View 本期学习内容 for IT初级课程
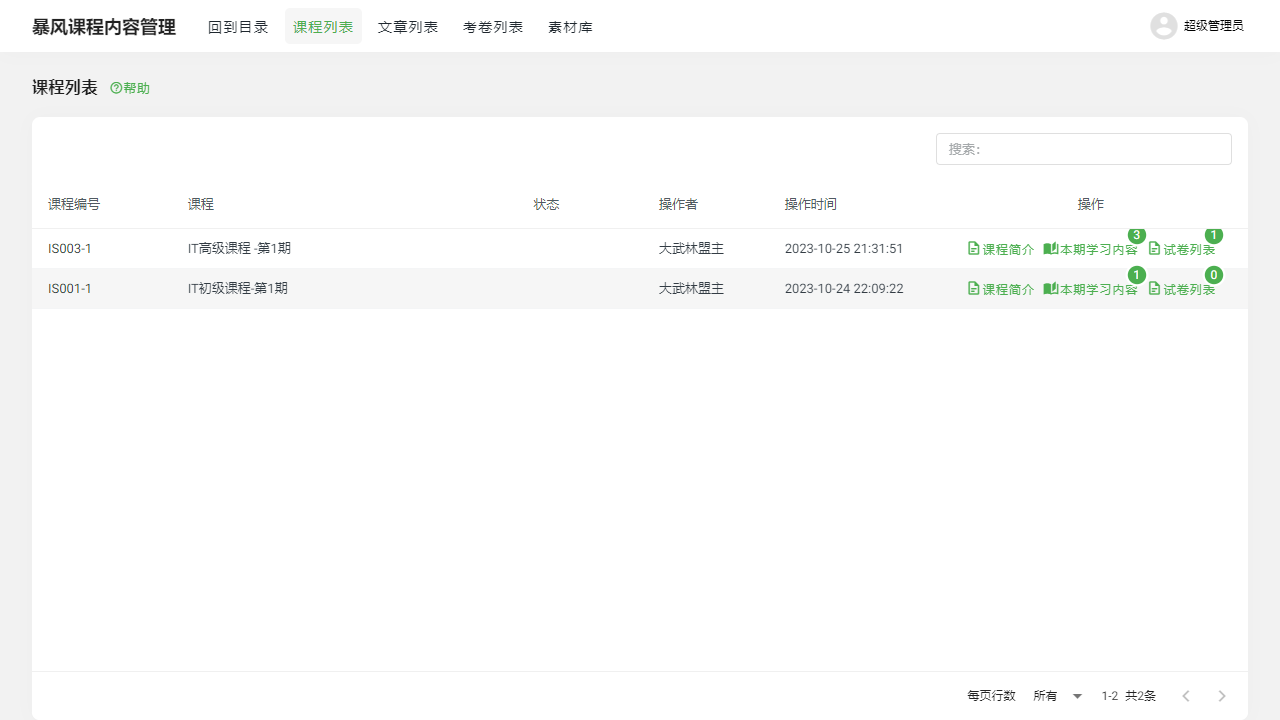1280x720 pixels. (x=1091, y=288)
